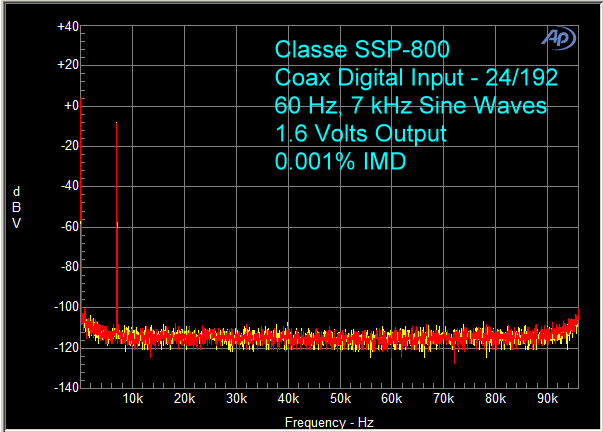Click the -140 label at the y-axis bottom
603x432 pixels.
[66, 387]
